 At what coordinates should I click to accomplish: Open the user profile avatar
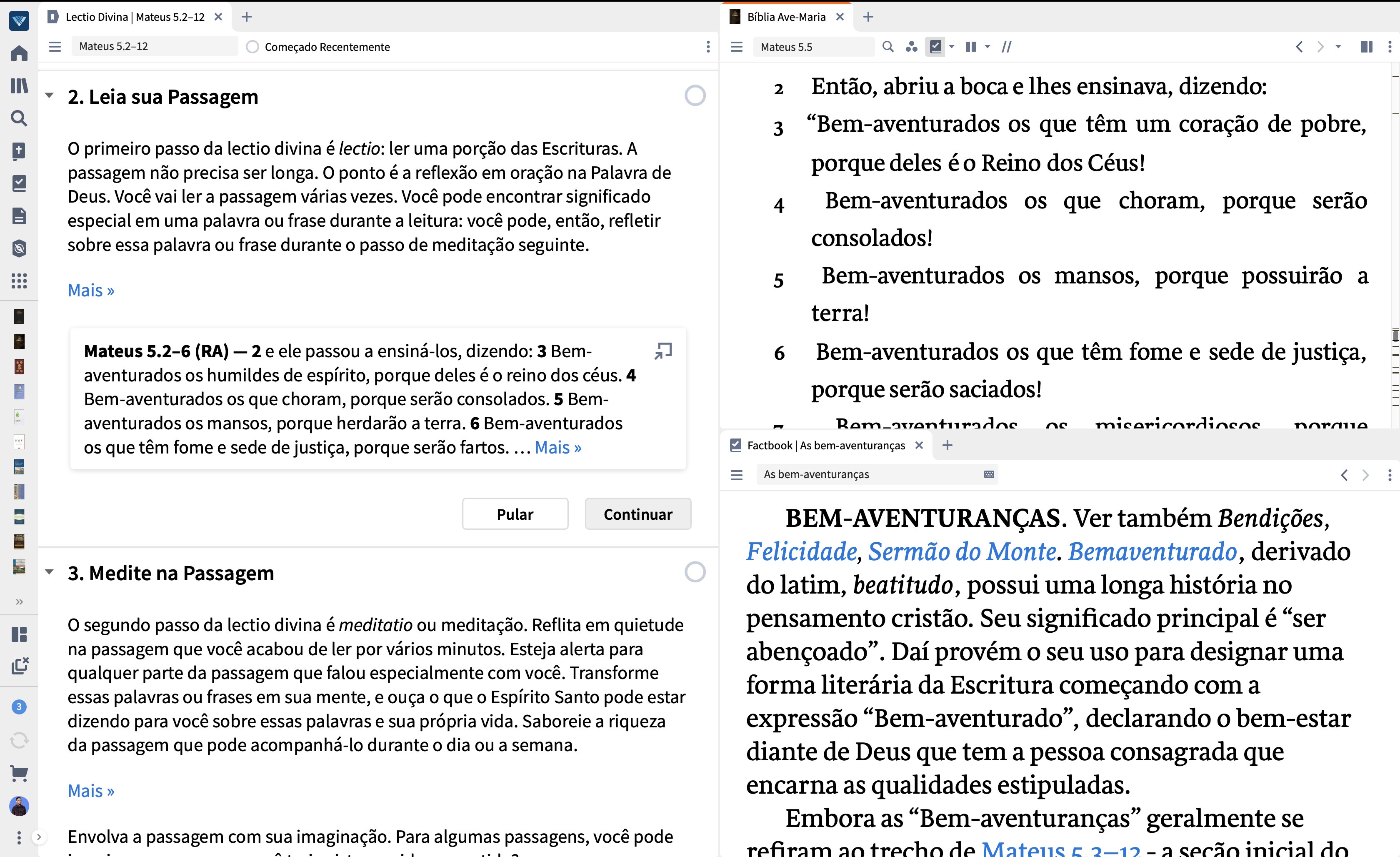(19, 806)
